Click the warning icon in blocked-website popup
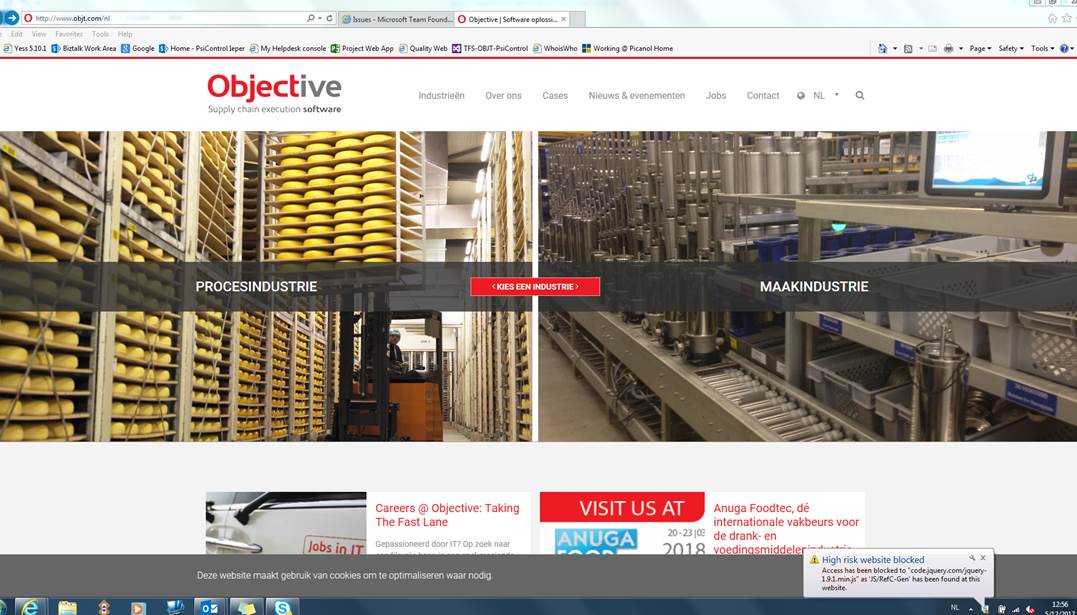This screenshot has width=1077, height=615. [x=815, y=560]
